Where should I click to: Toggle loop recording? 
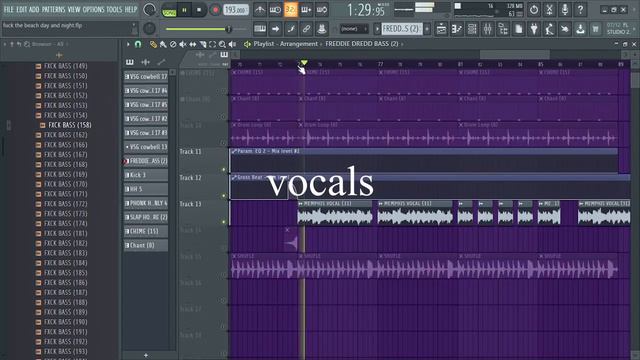coord(322,10)
